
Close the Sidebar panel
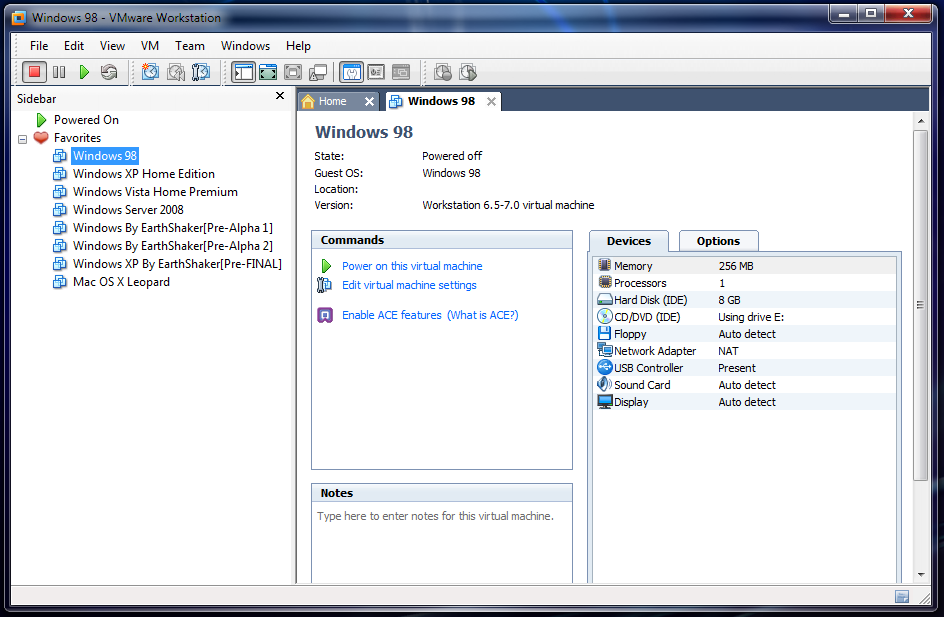click(x=280, y=96)
